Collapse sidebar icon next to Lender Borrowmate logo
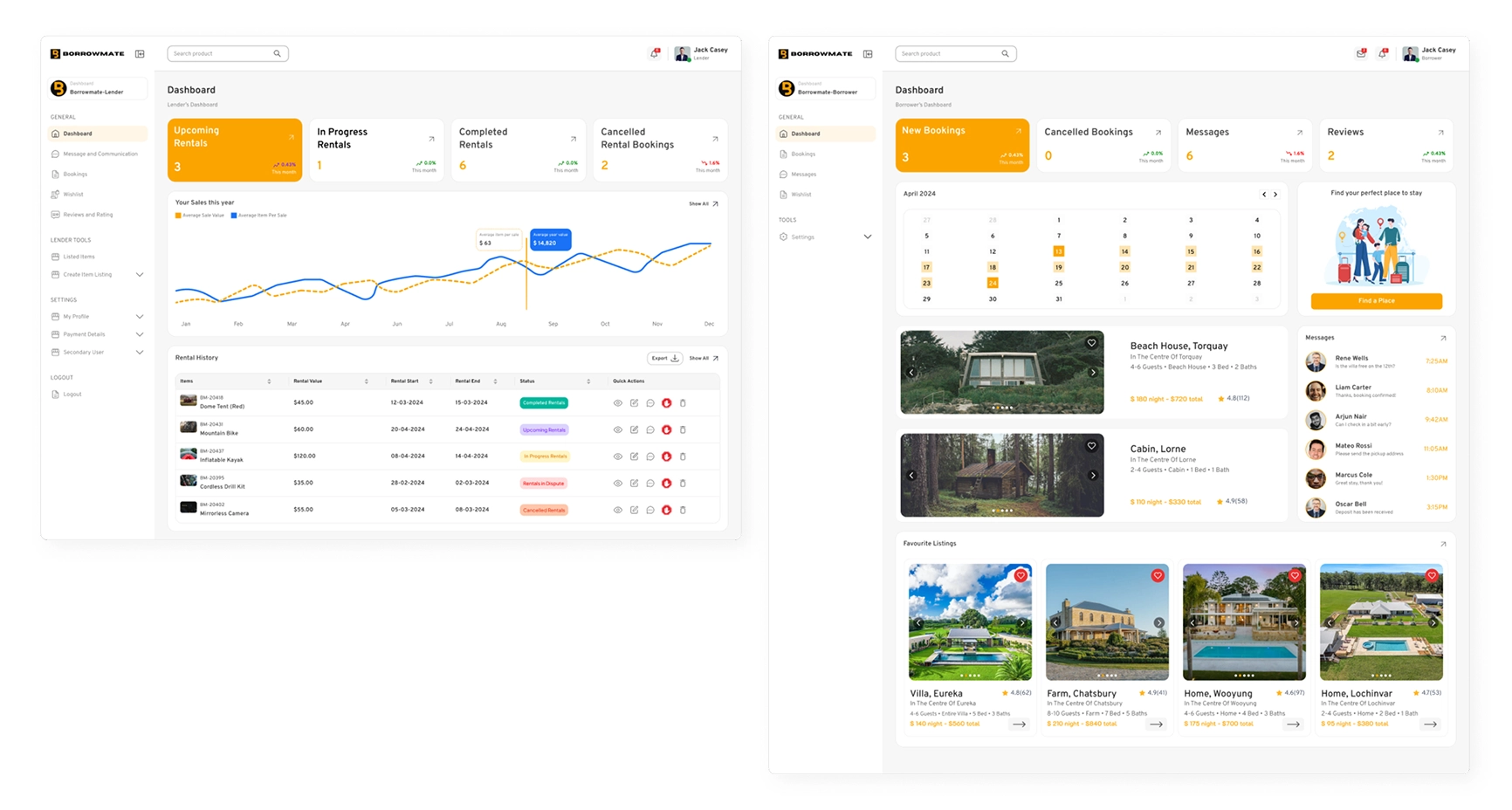1512x810 pixels. click(140, 54)
